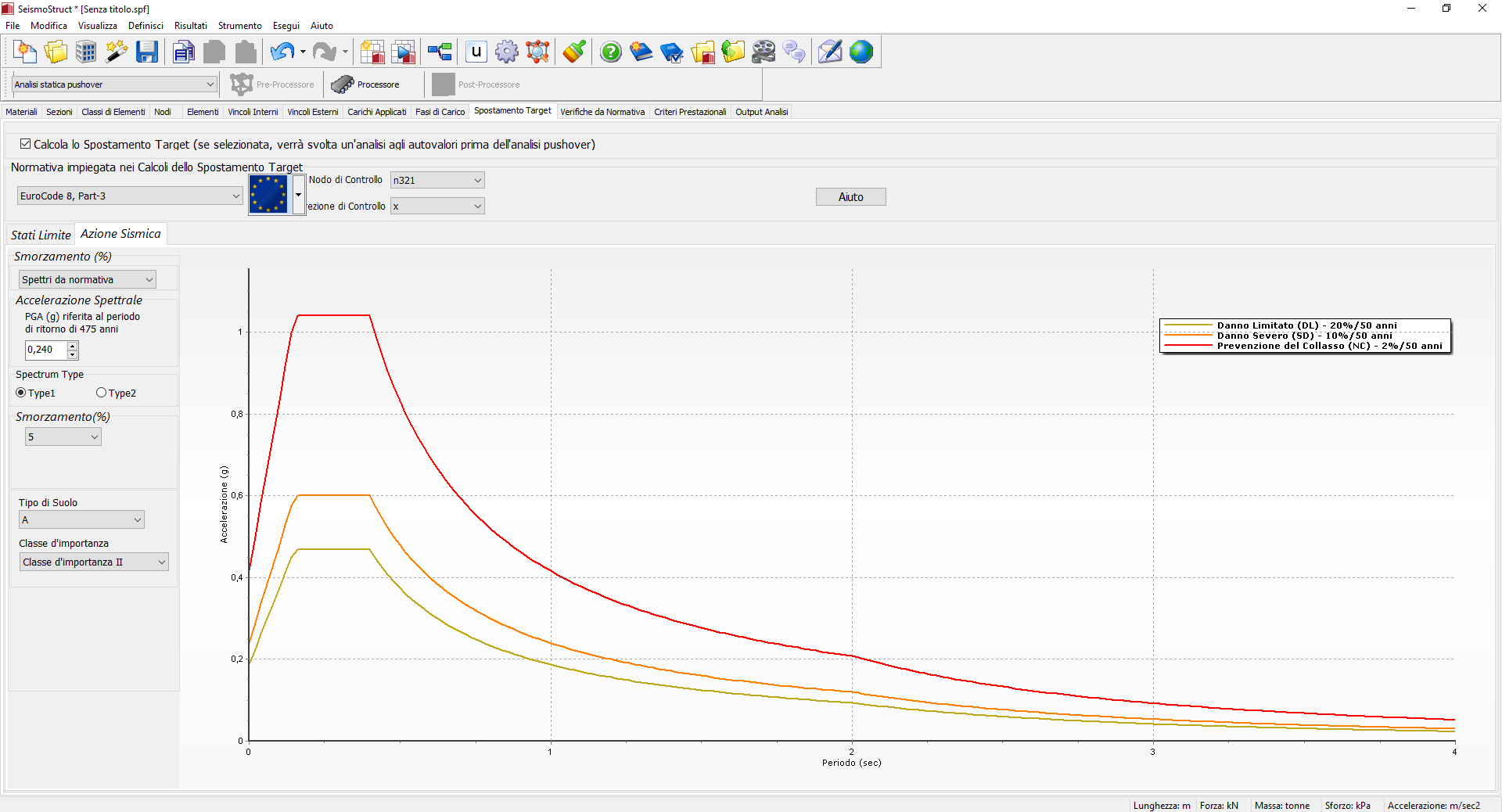Uncheck Calcola lo Spostamento Target checkbox
This screenshot has width=1502, height=812.
(x=26, y=144)
